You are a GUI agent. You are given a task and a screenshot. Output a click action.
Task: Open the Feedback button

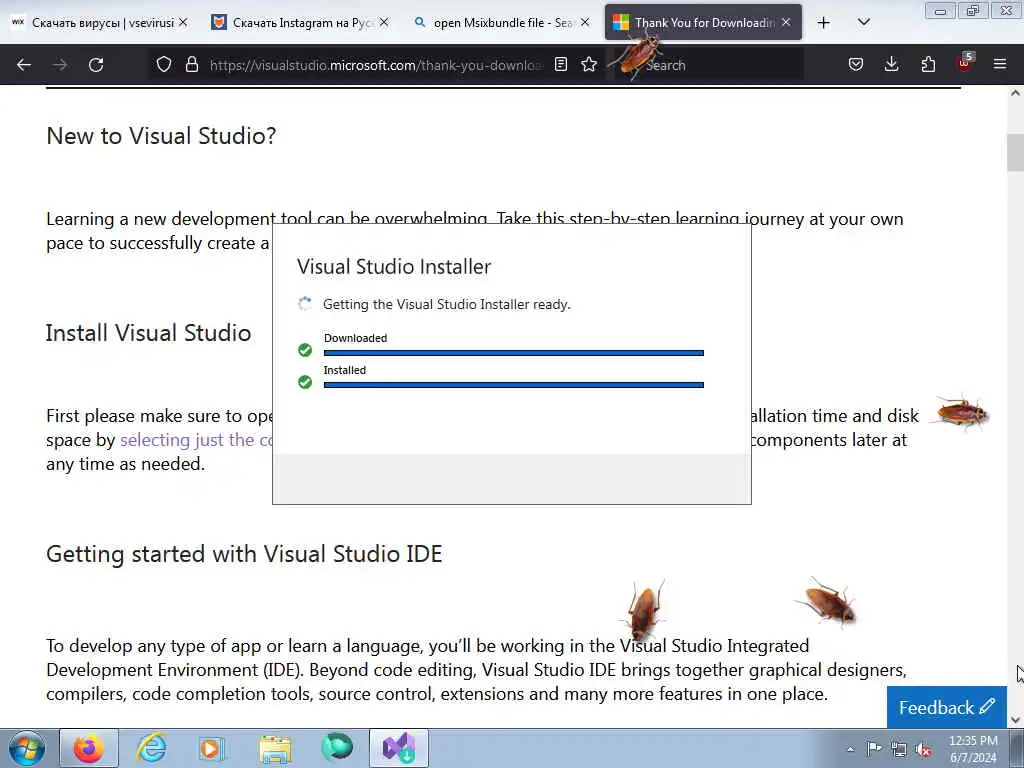click(946, 707)
